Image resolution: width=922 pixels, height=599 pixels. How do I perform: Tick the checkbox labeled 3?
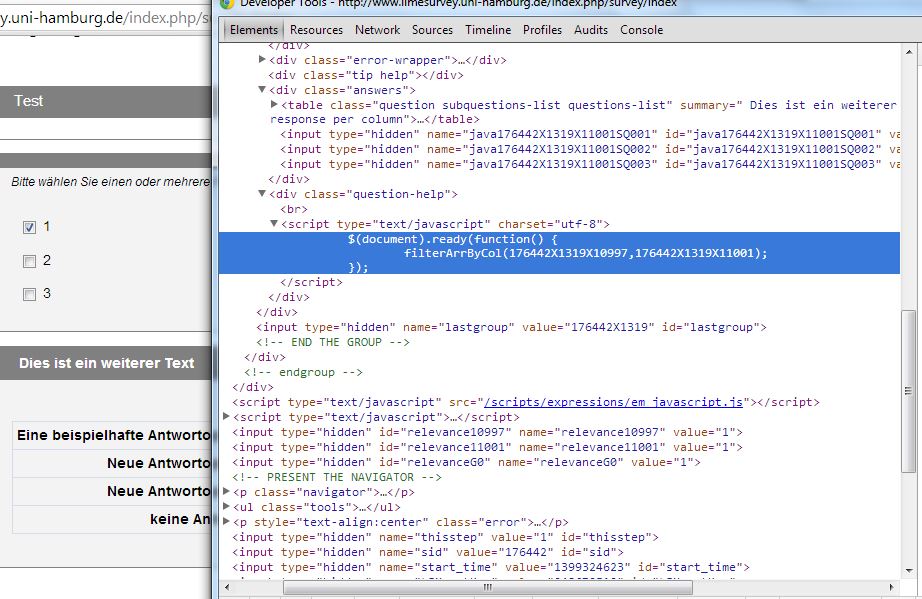pos(29,294)
